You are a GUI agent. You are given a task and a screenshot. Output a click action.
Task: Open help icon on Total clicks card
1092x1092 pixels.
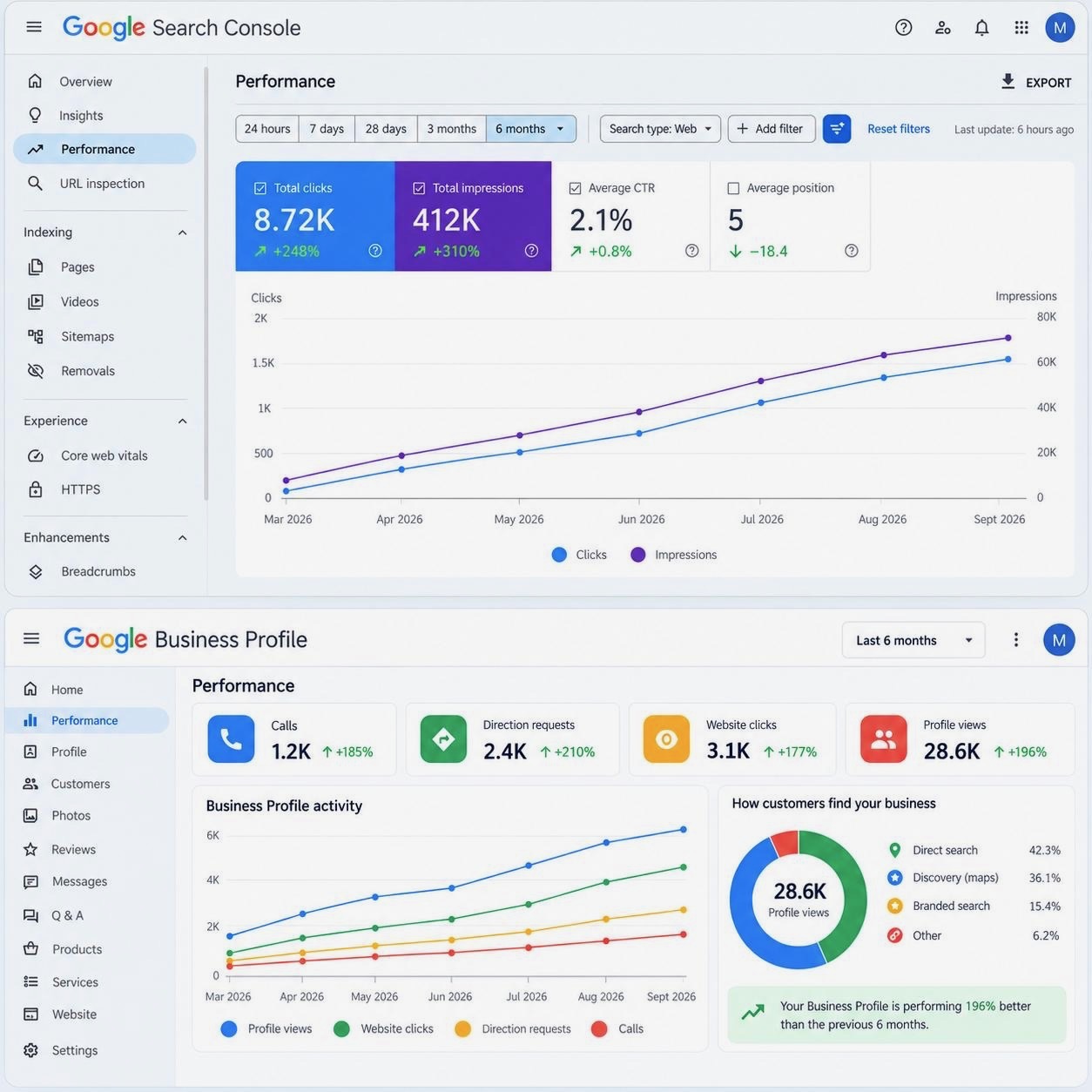tap(375, 251)
